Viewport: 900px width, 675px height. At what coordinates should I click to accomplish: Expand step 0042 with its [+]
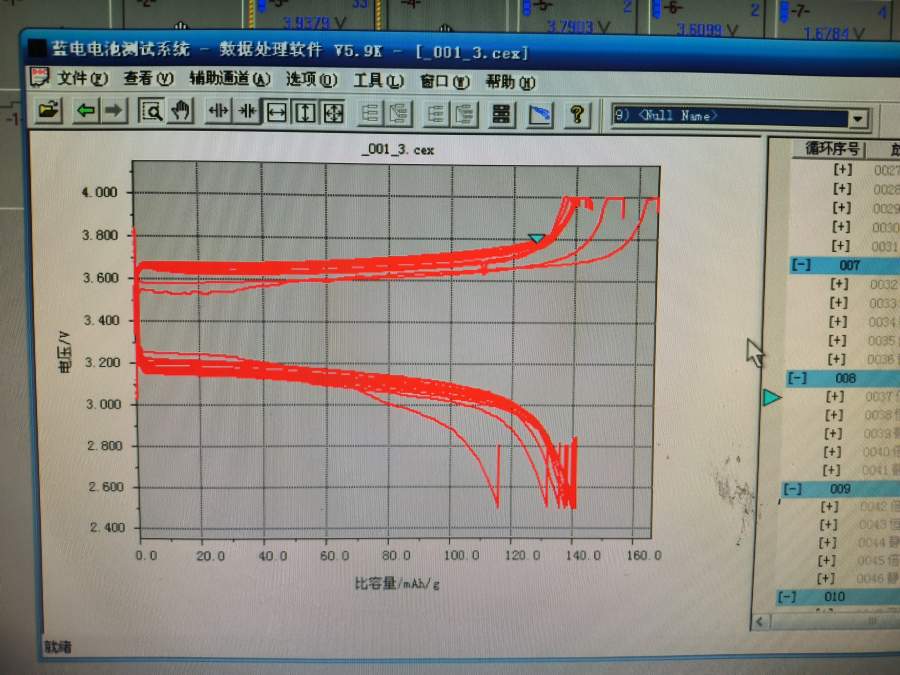point(829,507)
